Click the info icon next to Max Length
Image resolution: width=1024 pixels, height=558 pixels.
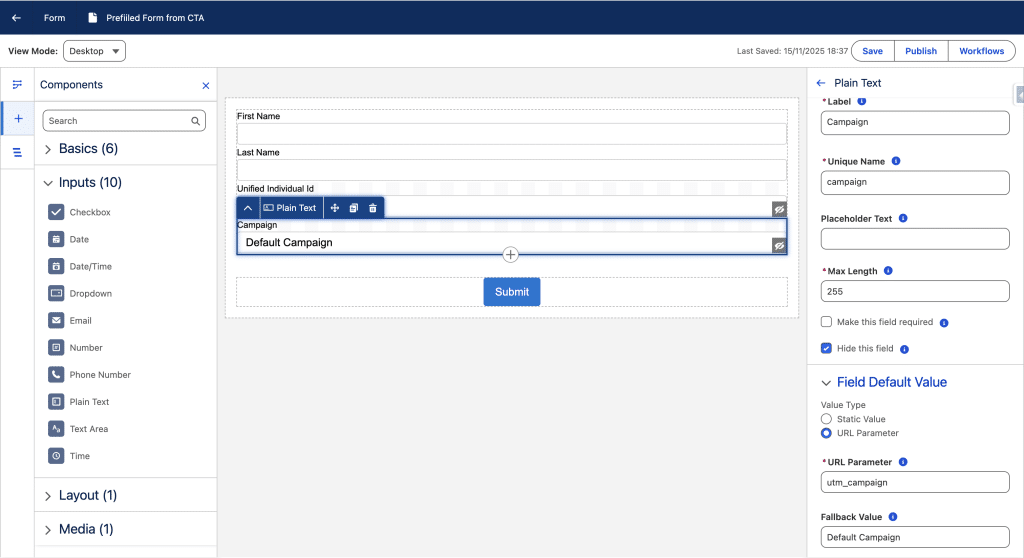point(888,271)
